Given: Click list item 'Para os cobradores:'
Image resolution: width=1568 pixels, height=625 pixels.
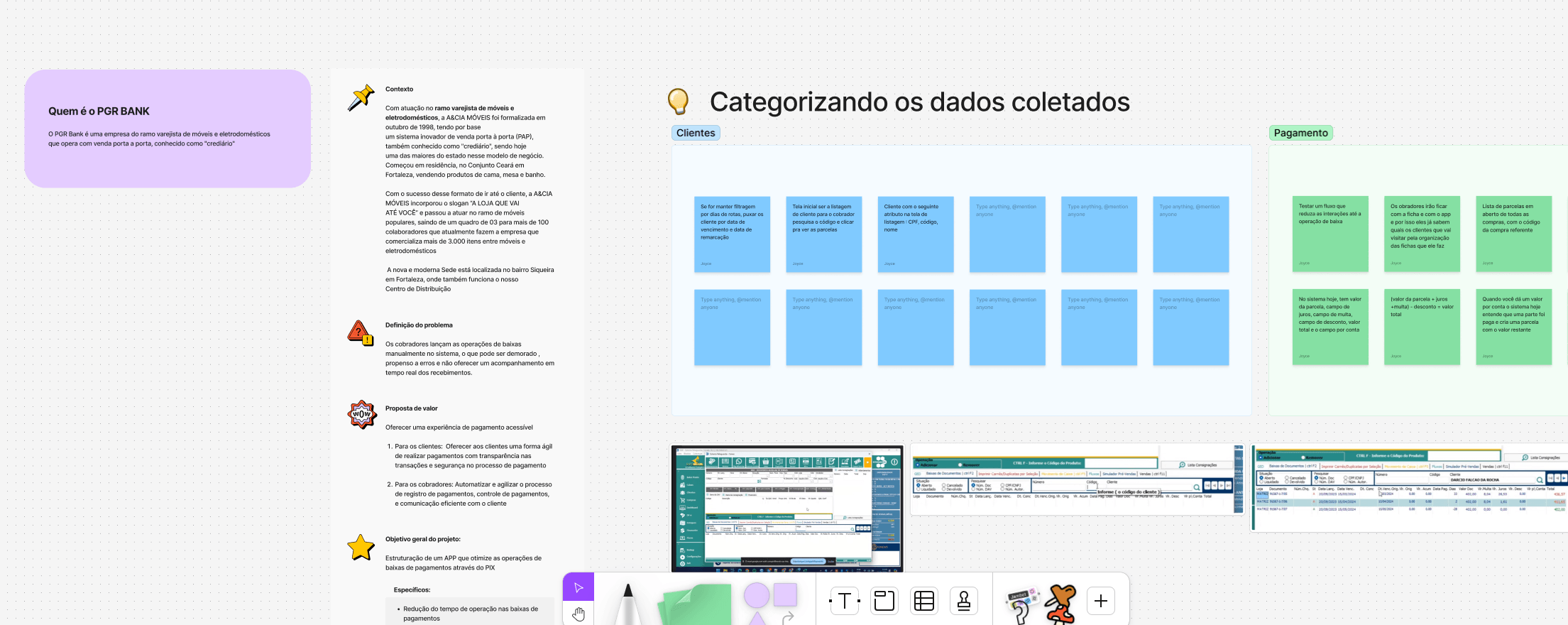Looking at the screenshot, I should coord(473,494).
